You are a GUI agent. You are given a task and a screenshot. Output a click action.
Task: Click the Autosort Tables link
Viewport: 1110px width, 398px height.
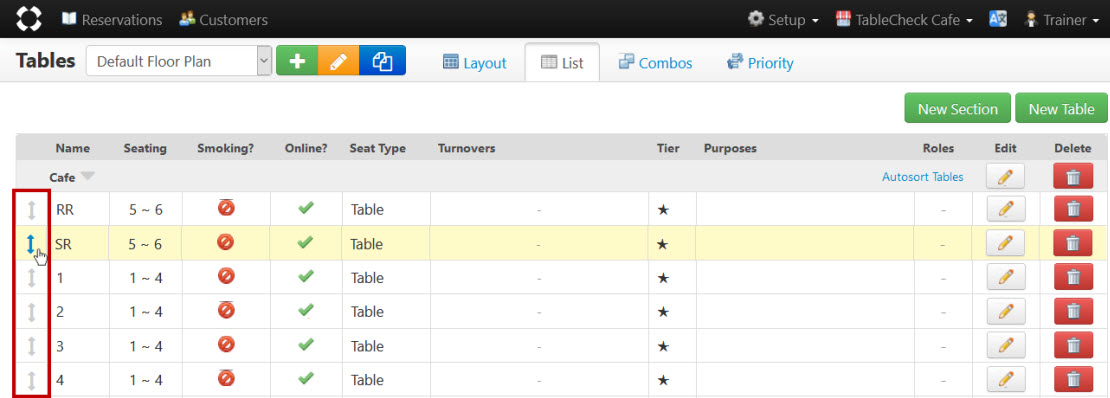[922, 177]
